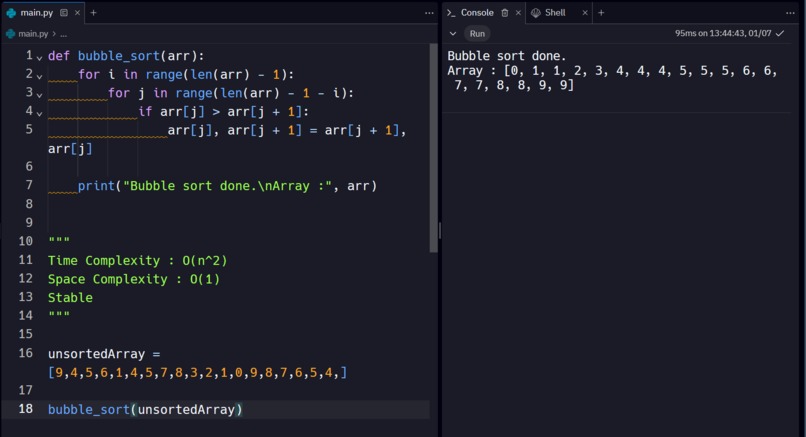Click the bubble_sort function name on line 1
This screenshot has width=806, height=437.
pos(119,56)
